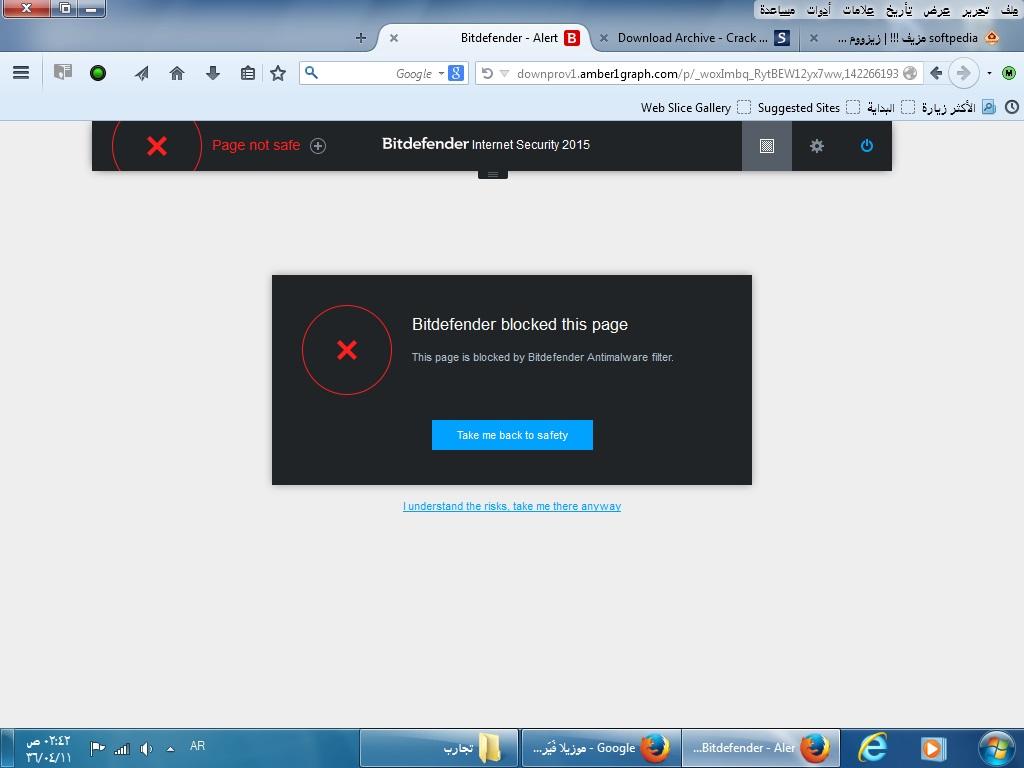Open Bitdefender dashboard grid icon
1024x768 pixels.
(767, 146)
